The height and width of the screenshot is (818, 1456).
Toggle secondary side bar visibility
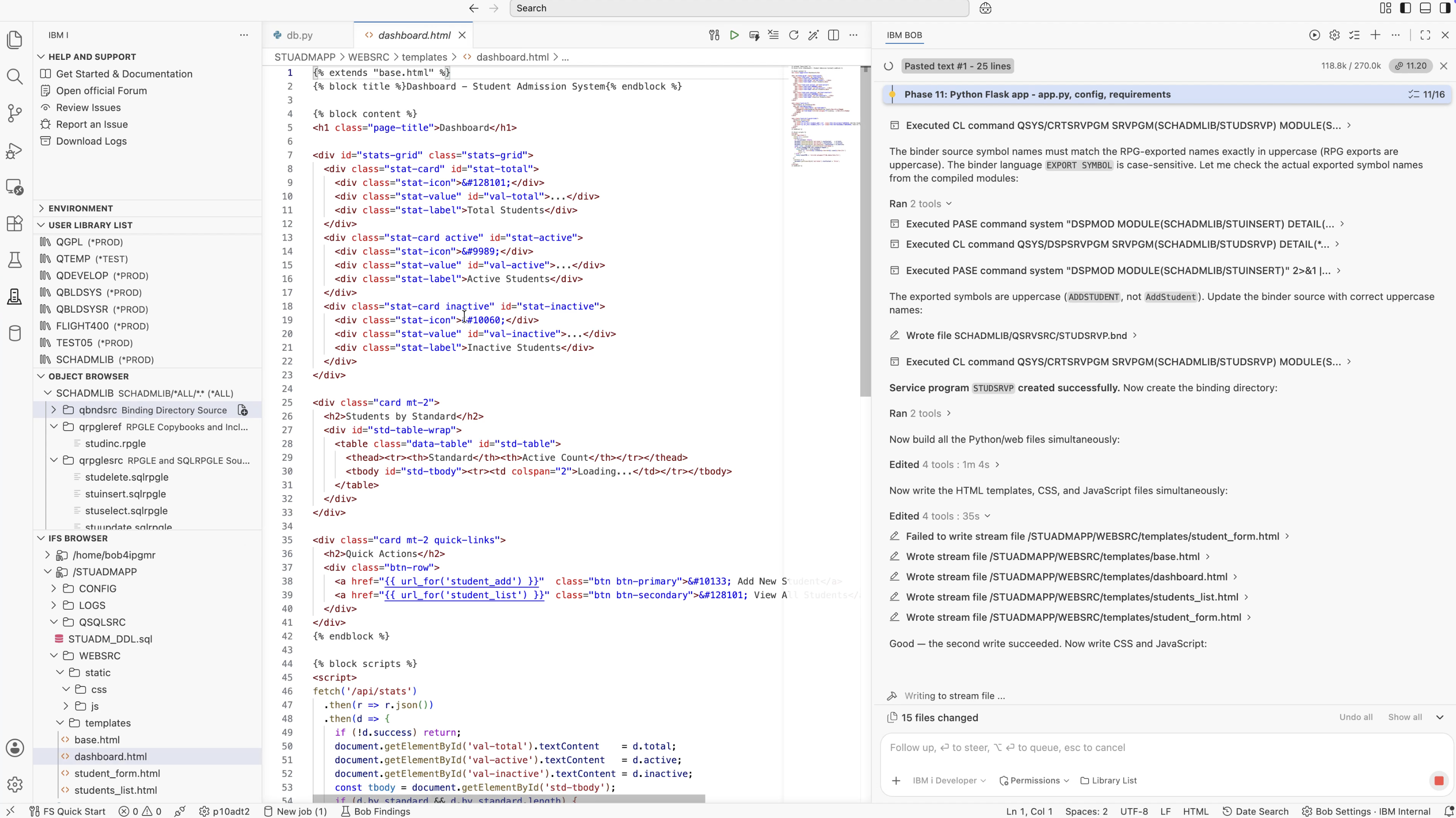pyautogui.click(x=1445, y=8)
